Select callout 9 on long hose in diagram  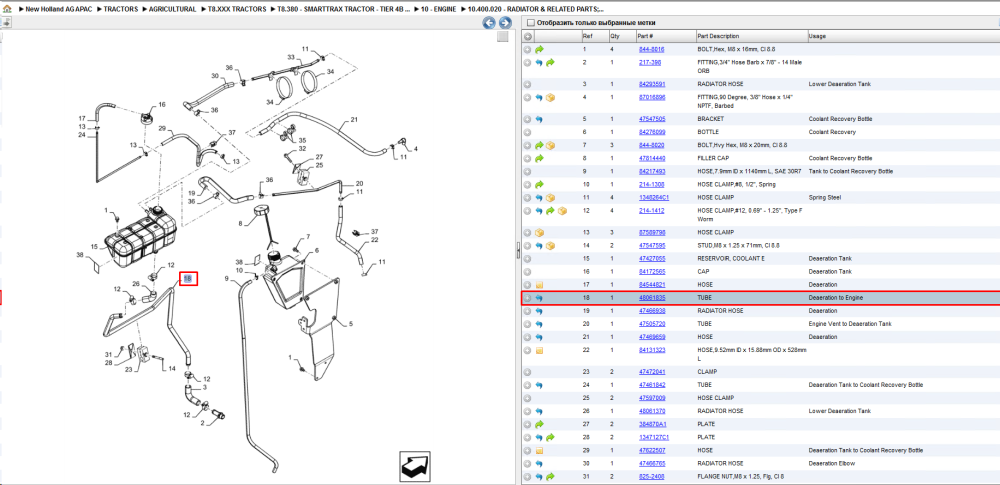pos(226,279)
